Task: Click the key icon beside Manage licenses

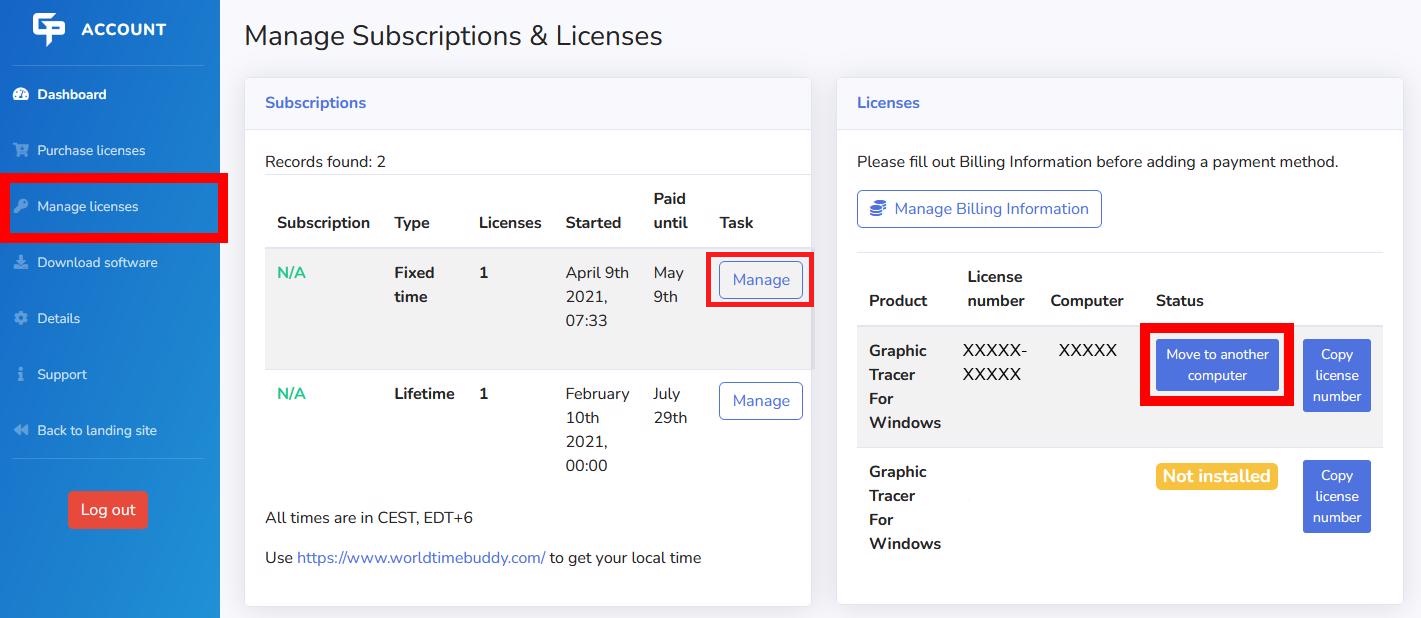Action: pyautogui.click(x=21, y=207)
